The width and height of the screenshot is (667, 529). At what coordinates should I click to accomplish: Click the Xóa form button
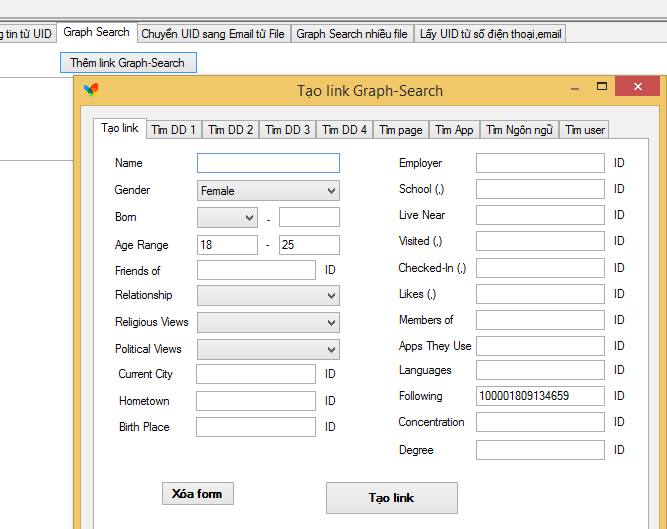click(197, 493)
